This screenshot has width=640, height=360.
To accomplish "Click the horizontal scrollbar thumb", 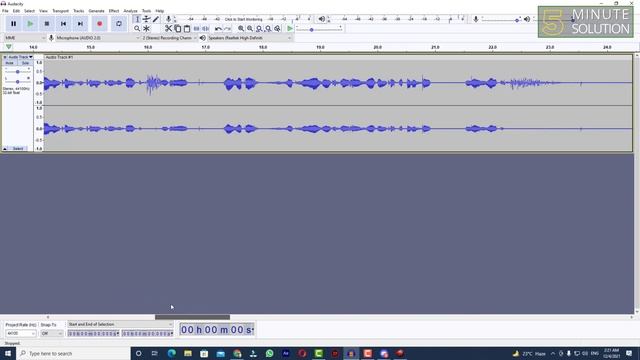I will point(192,317).
